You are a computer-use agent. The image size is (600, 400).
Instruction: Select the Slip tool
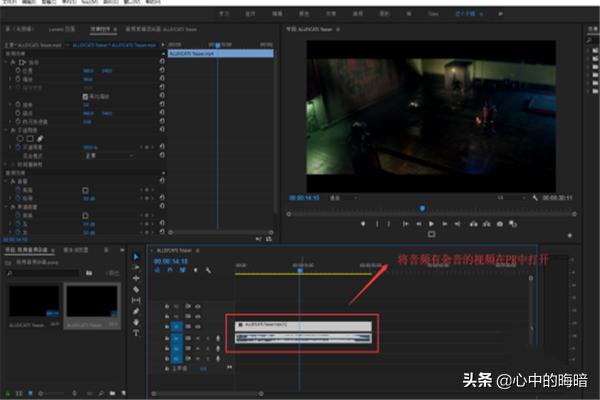coord(136,300)
